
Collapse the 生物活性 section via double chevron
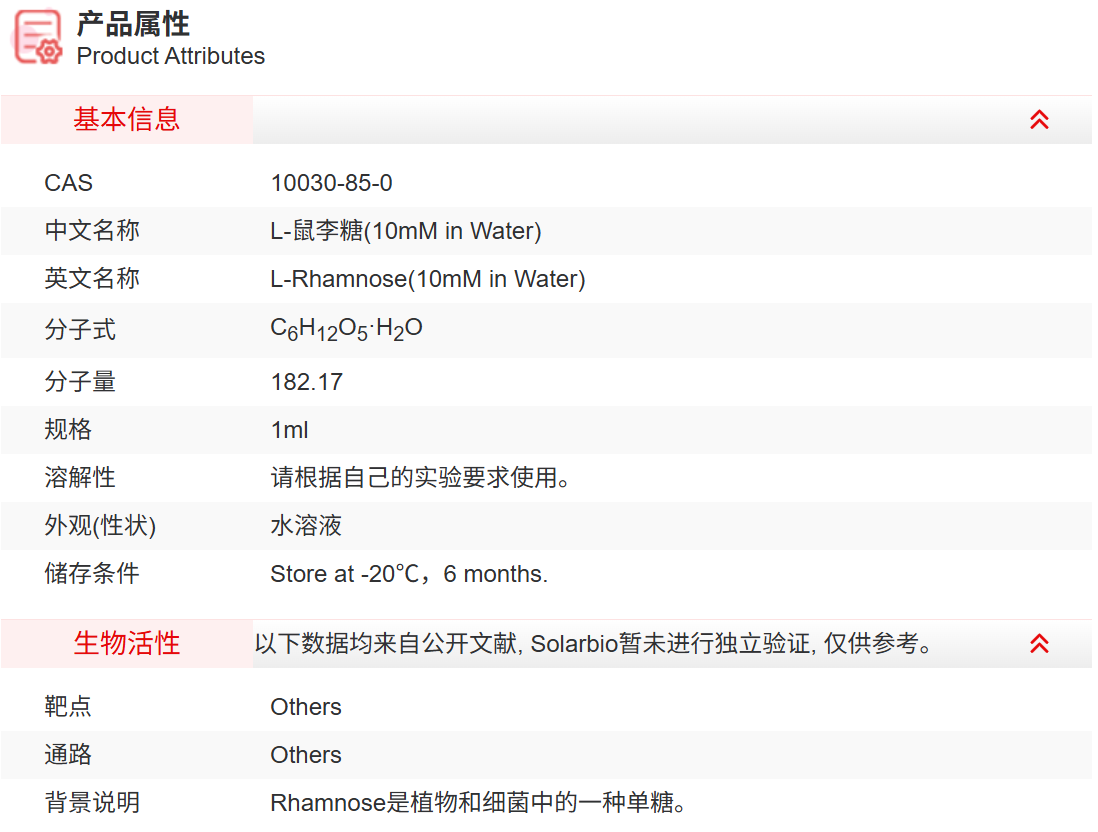[1040, 644]
